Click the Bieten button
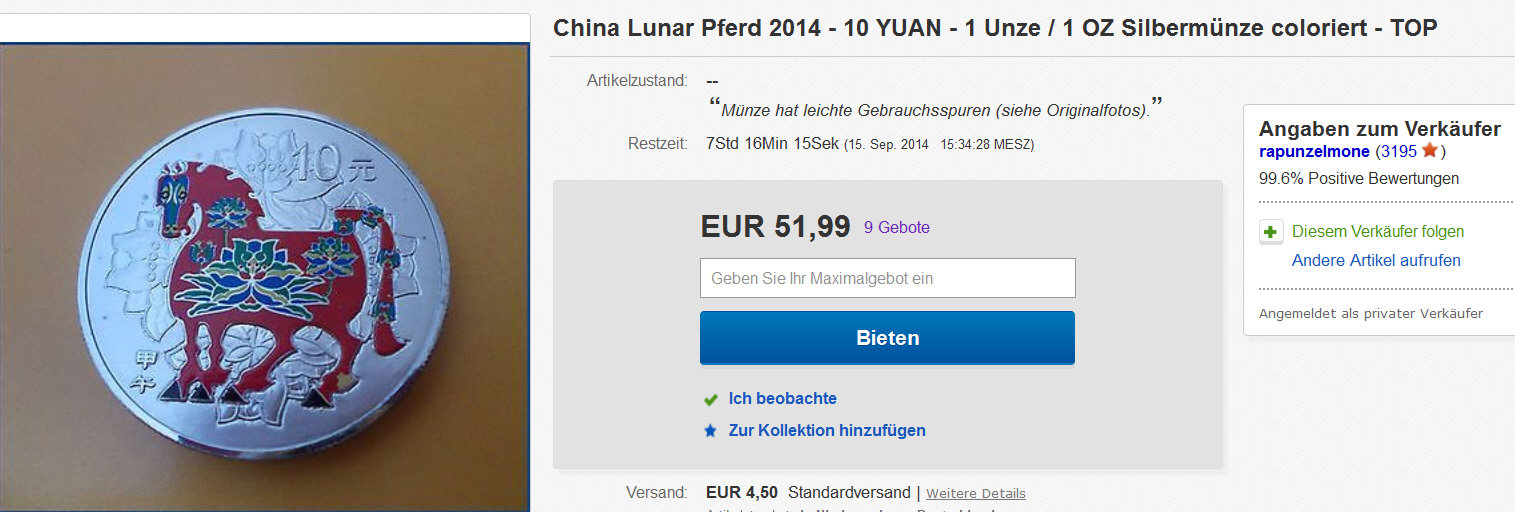Viewport: 1515px width, 512px height. coord(887,338)
